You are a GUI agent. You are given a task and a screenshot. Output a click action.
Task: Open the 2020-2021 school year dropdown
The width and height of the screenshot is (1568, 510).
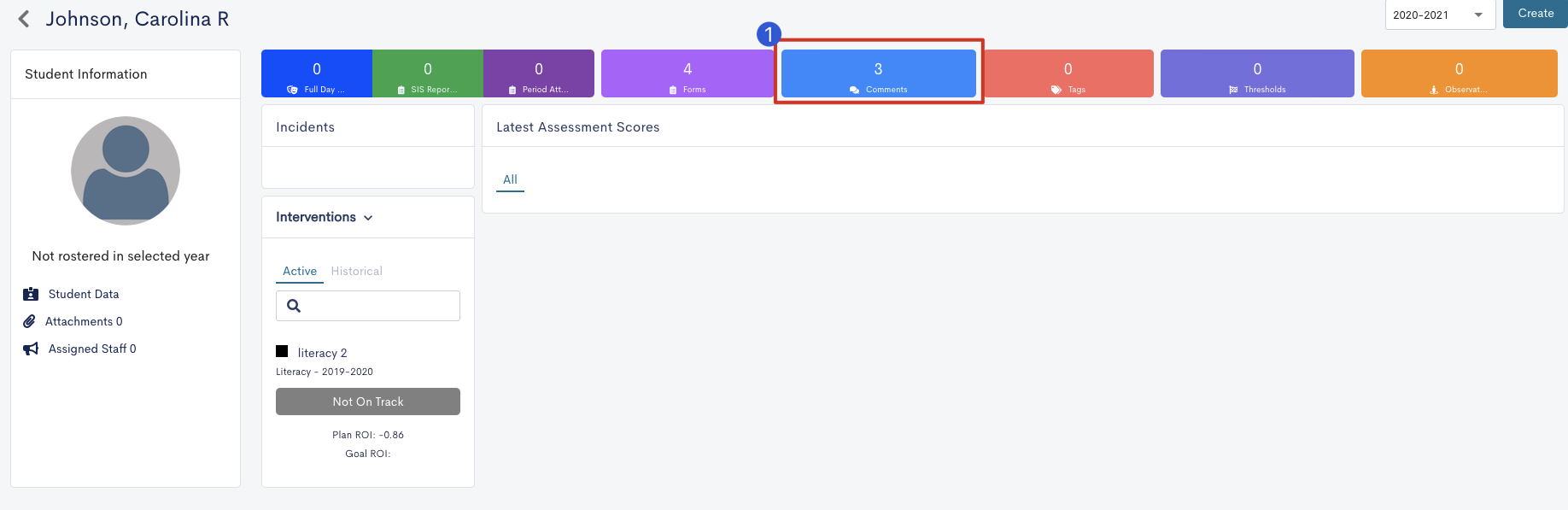tap(1440, 15)
